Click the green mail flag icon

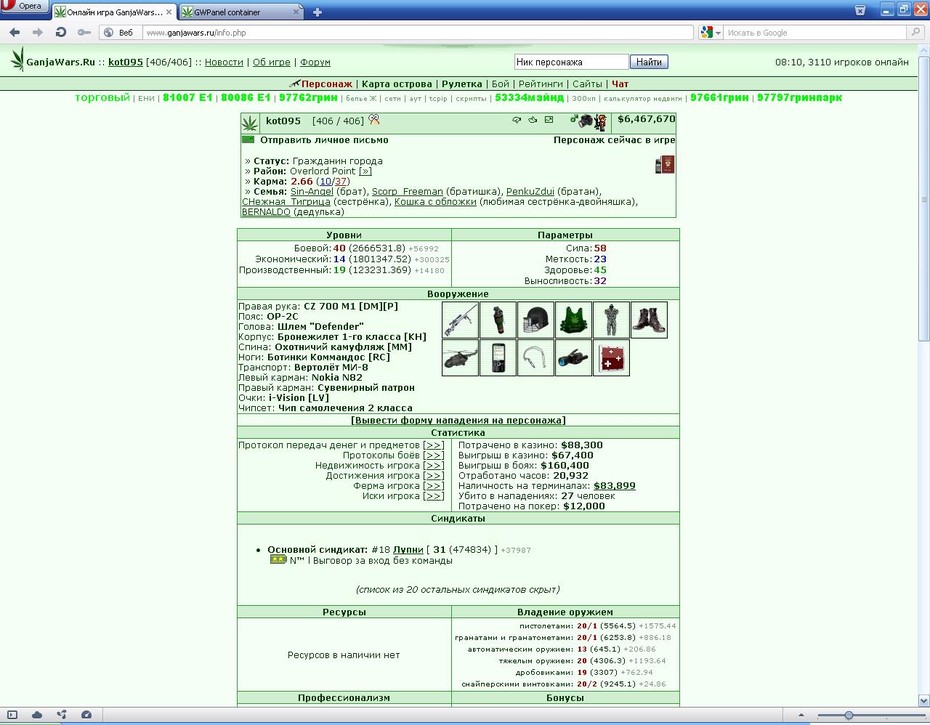coord(248,140)
